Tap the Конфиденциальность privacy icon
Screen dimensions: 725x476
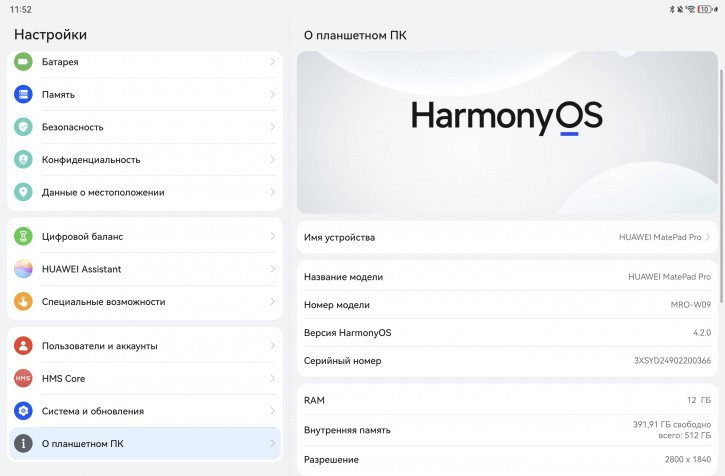[23, 160]
